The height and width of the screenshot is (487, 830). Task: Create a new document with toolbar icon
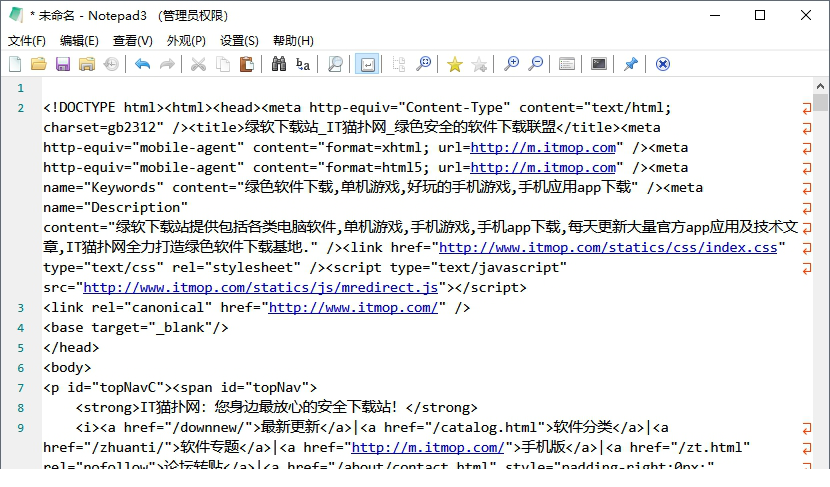point(15,64)
